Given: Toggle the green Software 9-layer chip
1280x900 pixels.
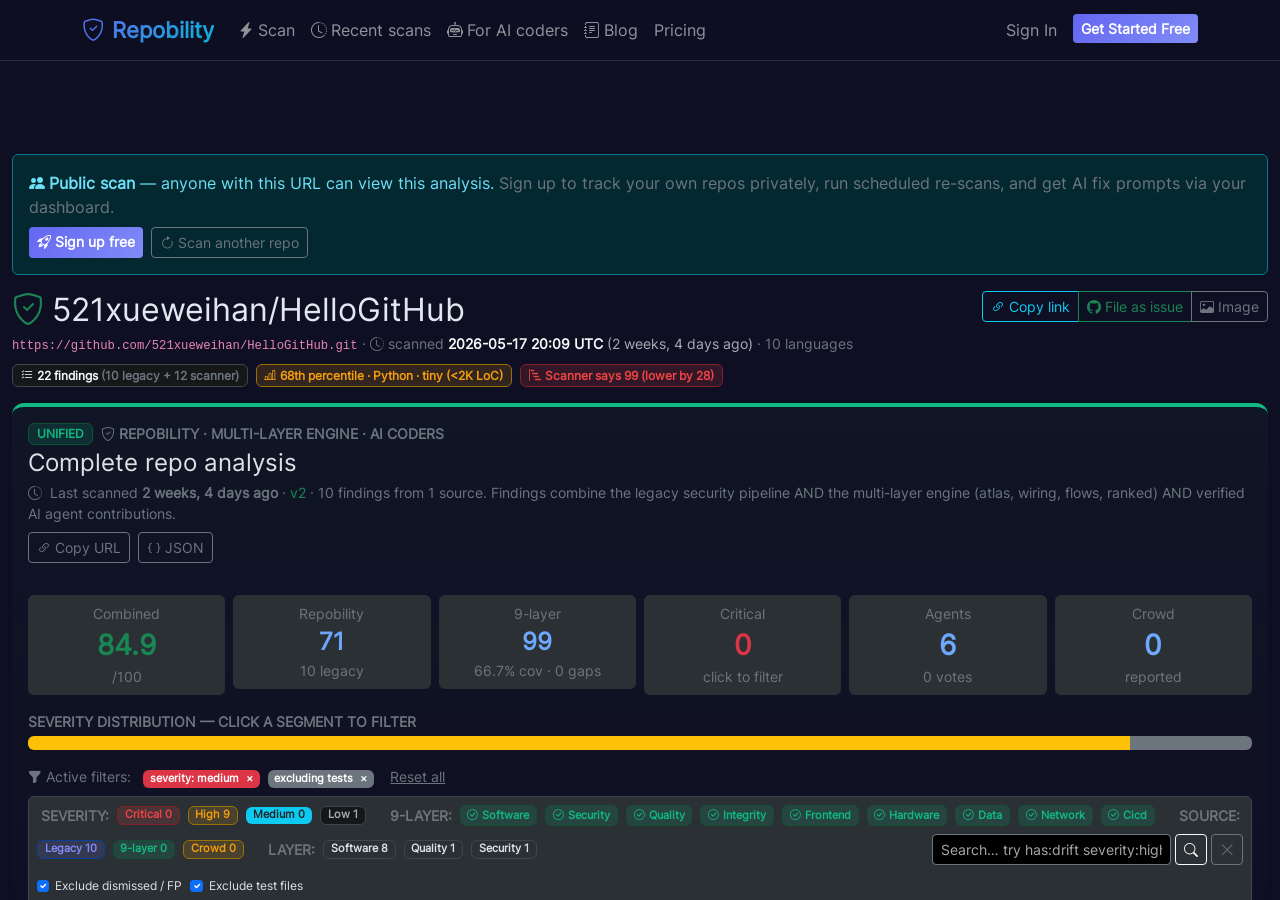Looking at the screenshot, I should pos(498,815).
